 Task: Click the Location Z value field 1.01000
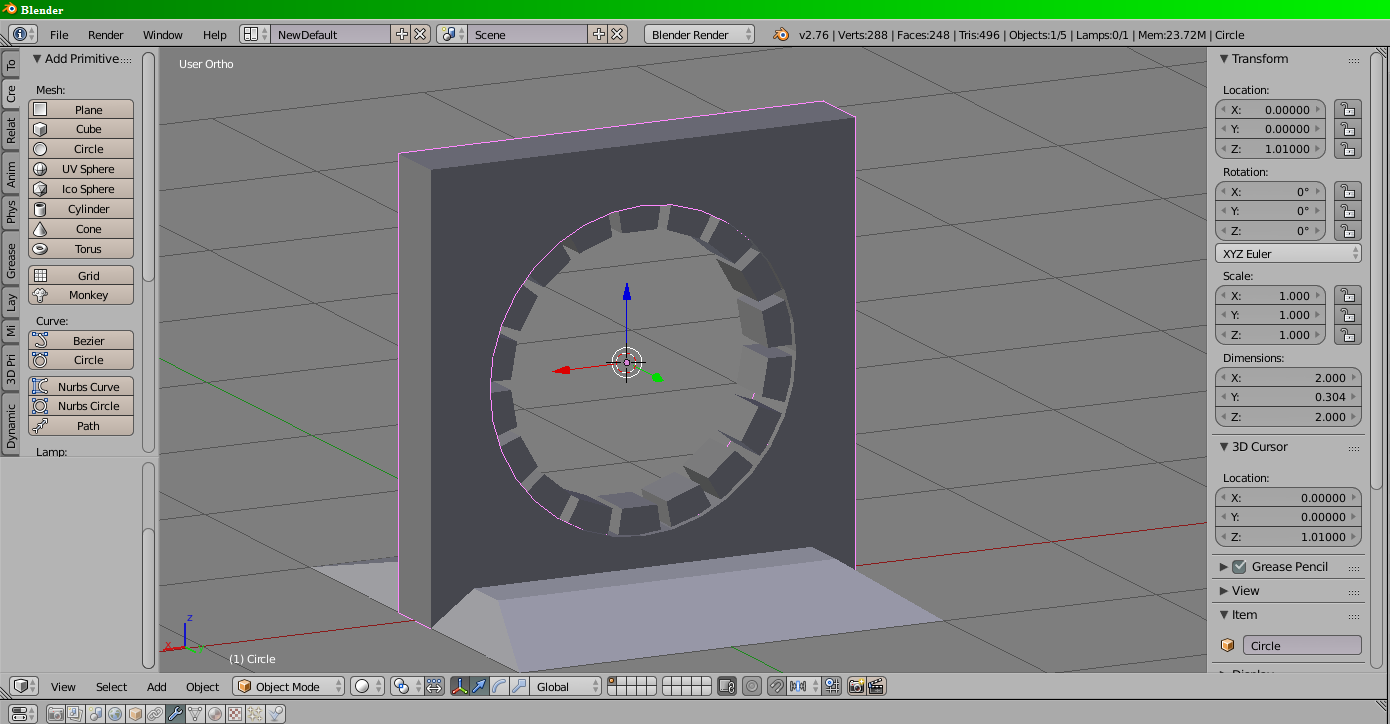click(1270, 149)
